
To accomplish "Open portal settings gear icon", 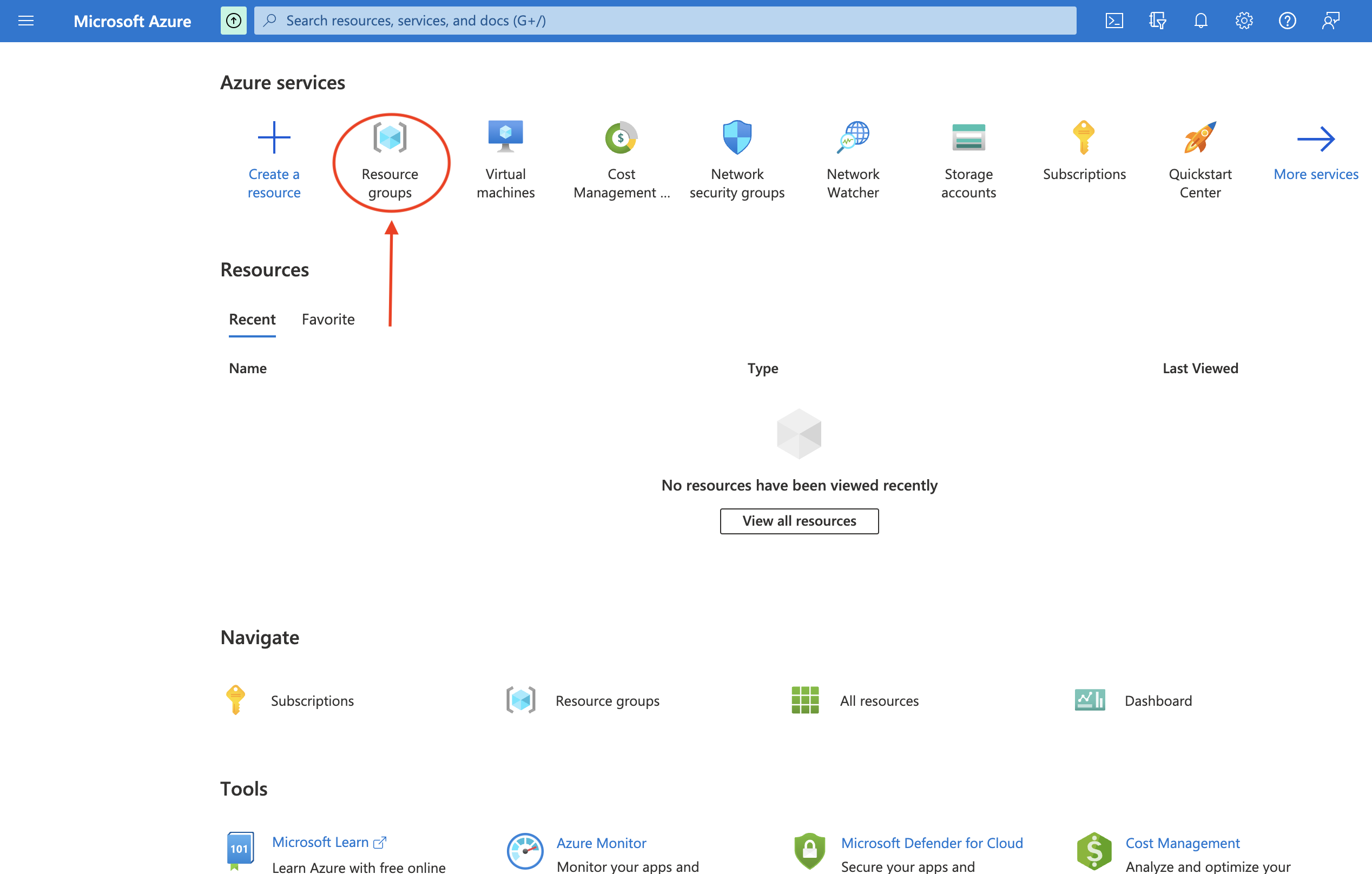I will click(1244, 21).
